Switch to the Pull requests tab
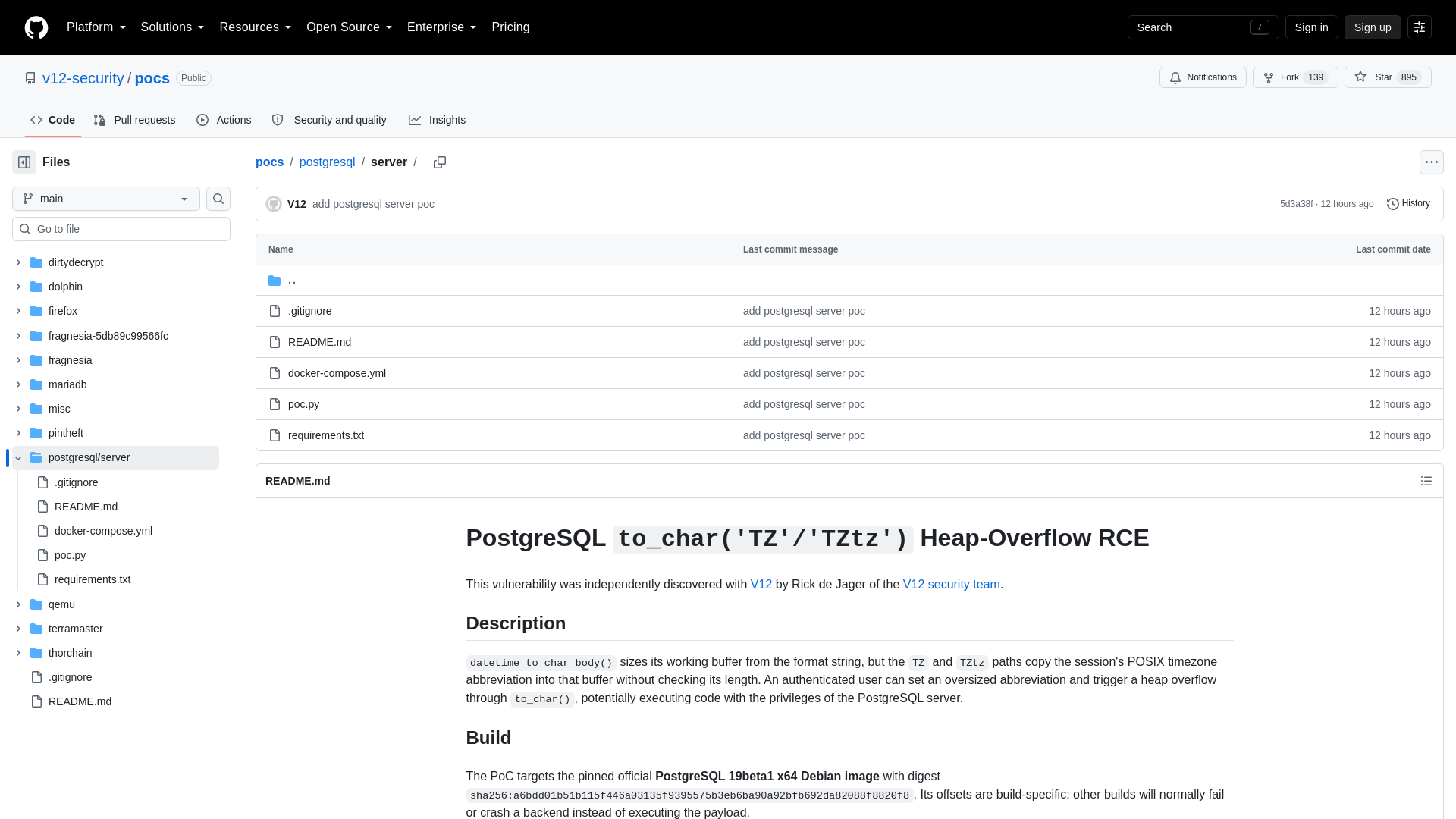This screenshot has width=1456, height=819. click(134, 120)
